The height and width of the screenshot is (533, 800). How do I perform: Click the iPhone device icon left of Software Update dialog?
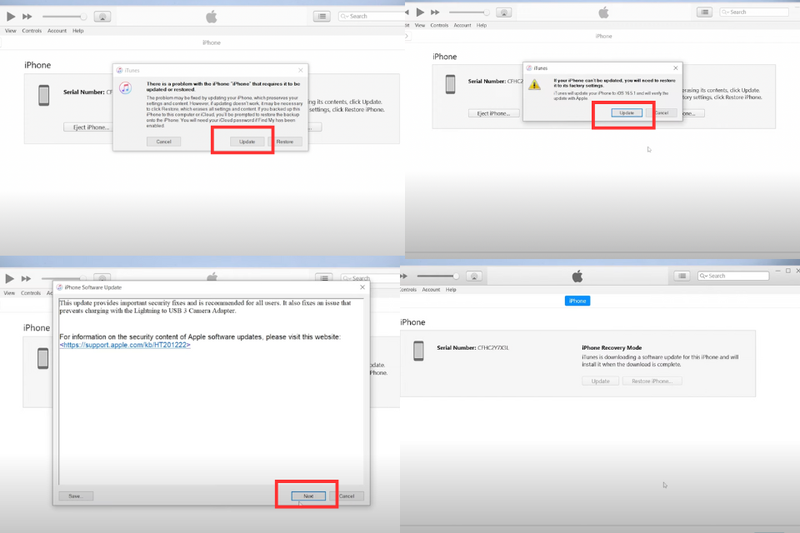43,359
